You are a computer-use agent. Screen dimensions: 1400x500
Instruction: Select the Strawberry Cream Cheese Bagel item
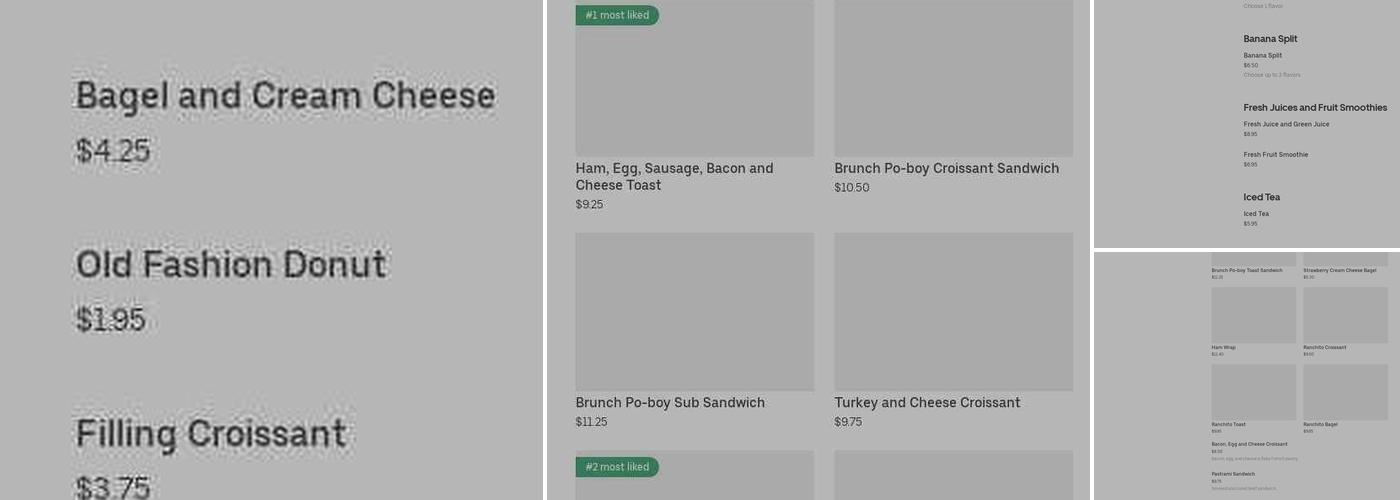1339,270
